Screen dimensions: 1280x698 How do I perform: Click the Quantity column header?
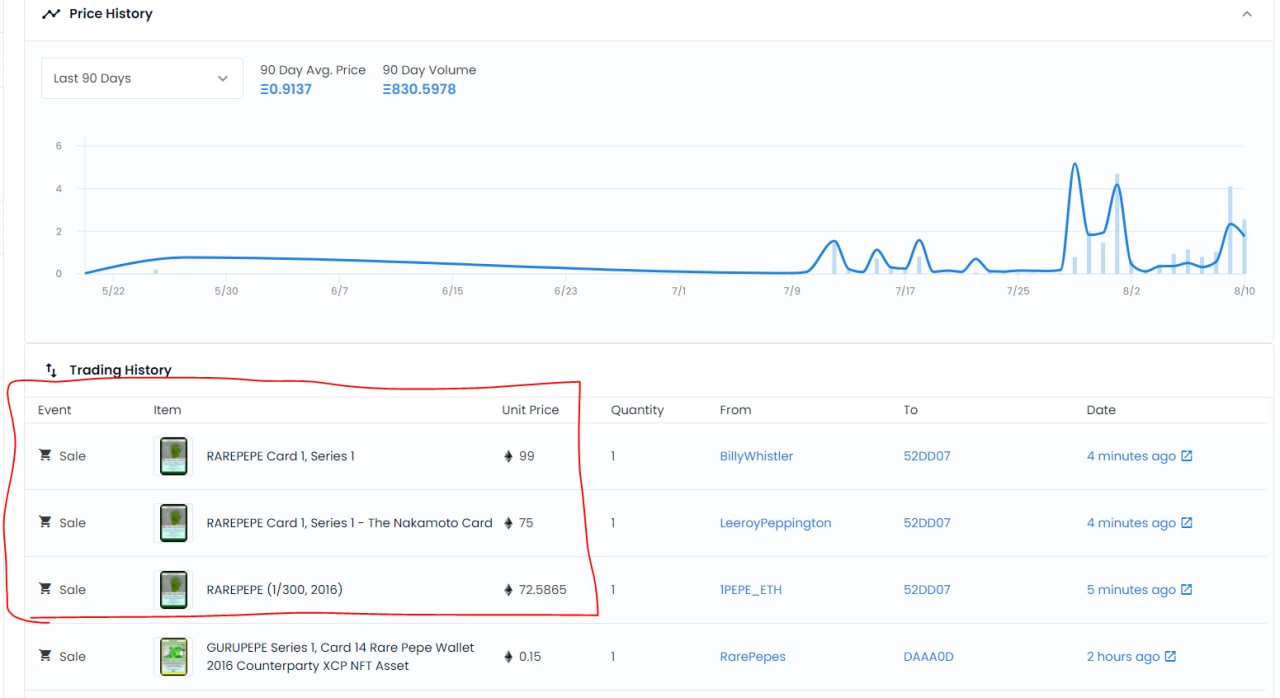(x=637, y=410)
